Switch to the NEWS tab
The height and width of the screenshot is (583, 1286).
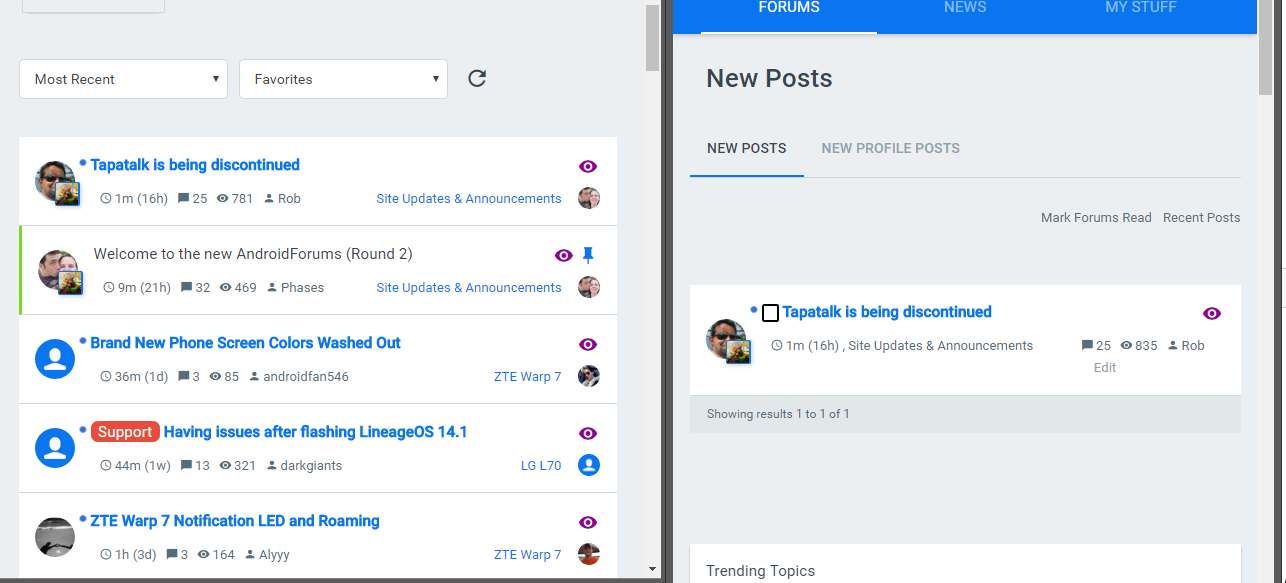[965, 8]
